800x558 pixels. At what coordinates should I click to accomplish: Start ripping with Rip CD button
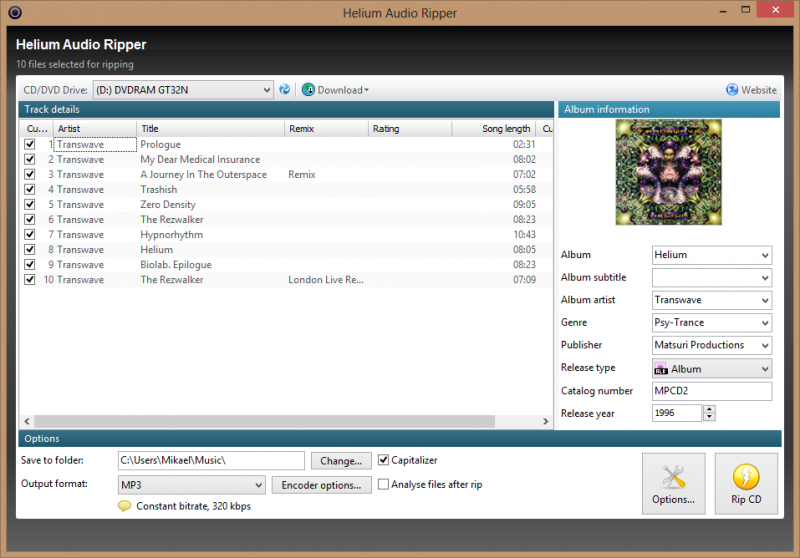(746, 484)
